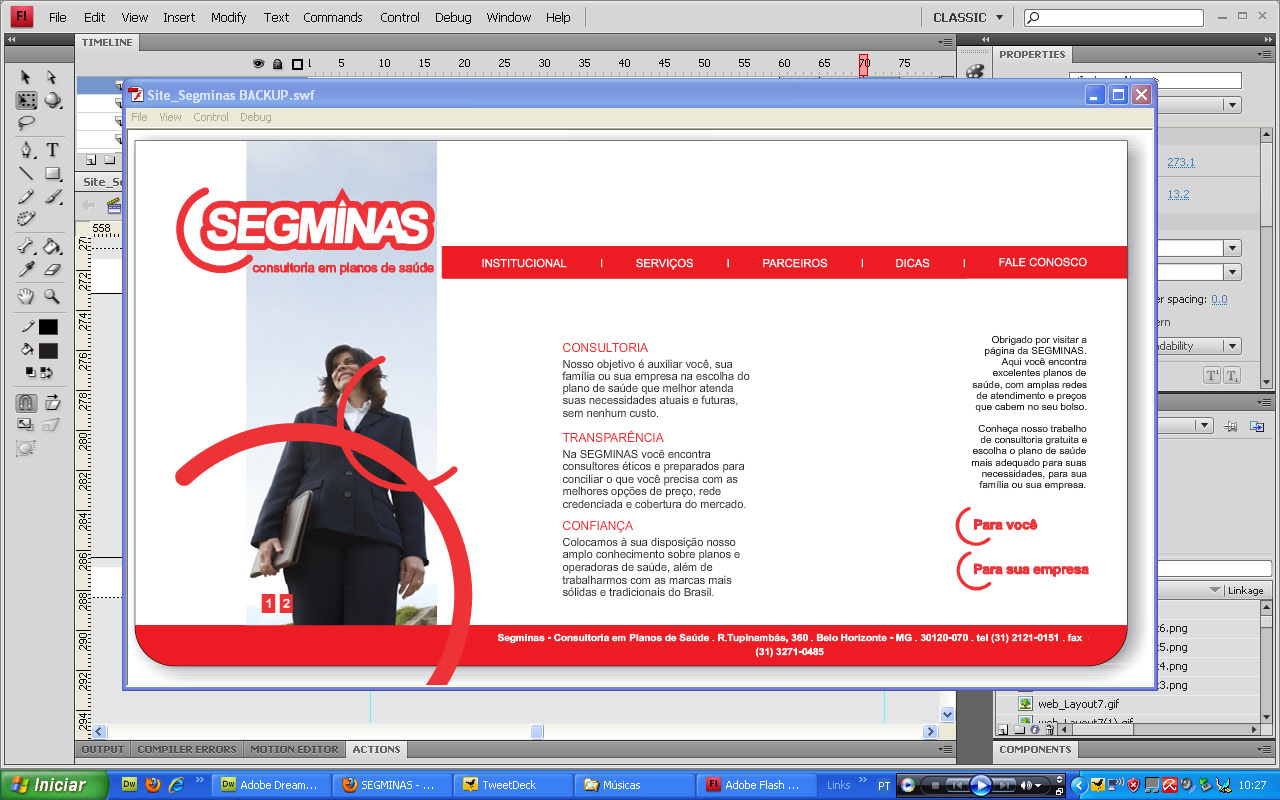Click the Swap Colors icon
Image resolution: width=1280 pixels, height=800 pixels.
(x=46, y=372)
